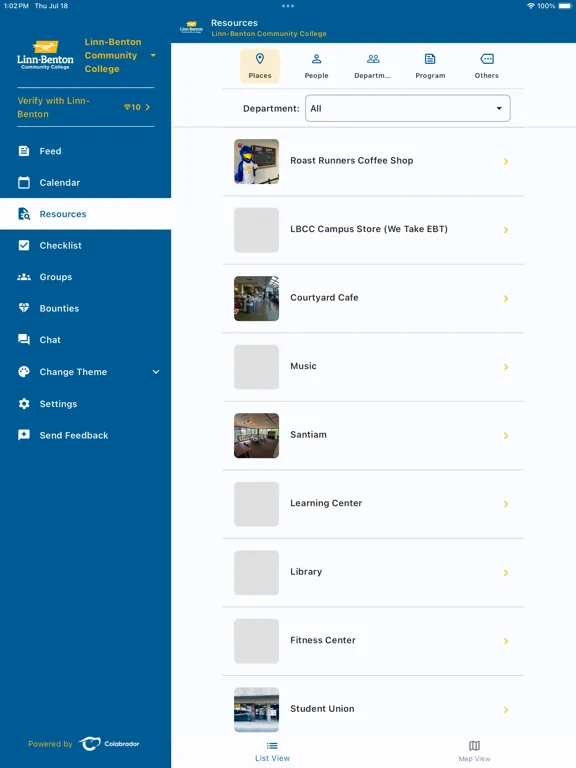Click the Settings menu label
The image size is (576, 768).
[x=58, y=404]
